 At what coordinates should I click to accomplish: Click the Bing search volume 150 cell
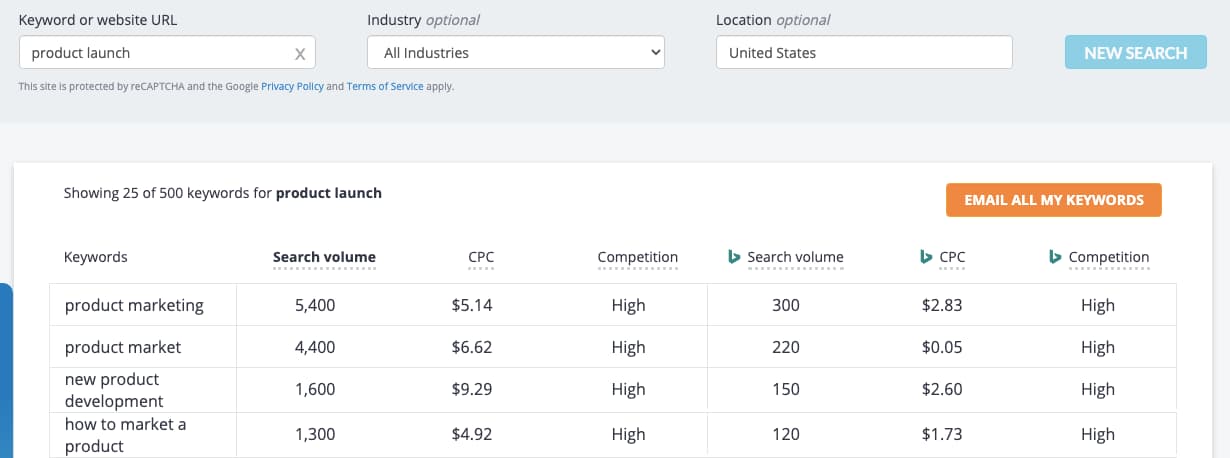[x=786, y=389]
